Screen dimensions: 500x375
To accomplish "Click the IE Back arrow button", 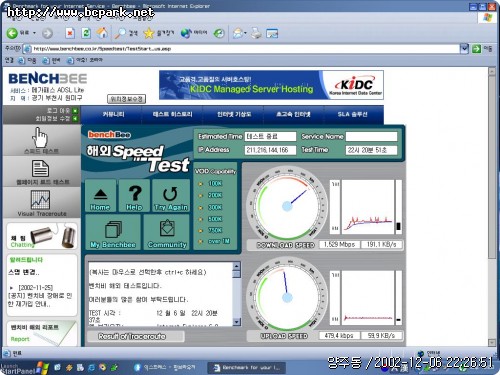I will [13, 33].
